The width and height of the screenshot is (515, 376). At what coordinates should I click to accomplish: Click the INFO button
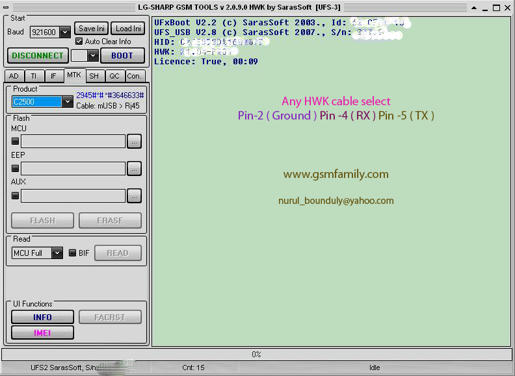(43, 317)
